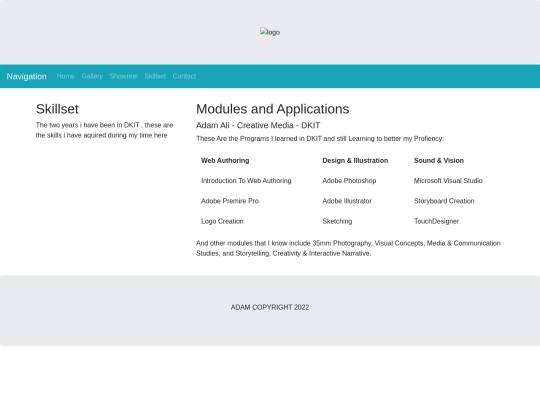Select the Adobe Photoshop cell
This screenshot has width=540, height=405.
coord(349,181)
